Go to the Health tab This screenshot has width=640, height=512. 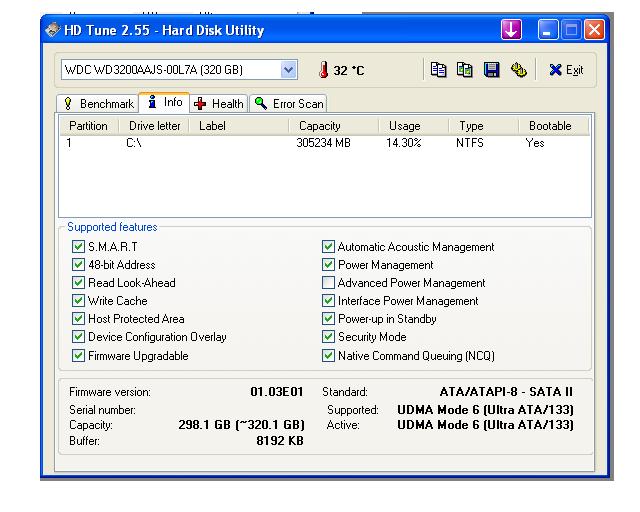click(x=218, y=103)
